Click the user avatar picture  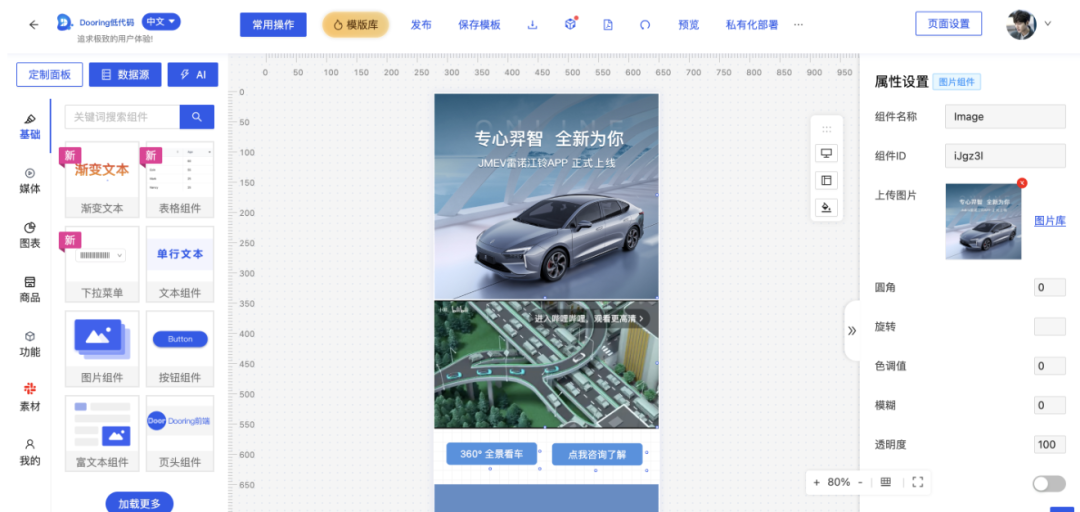tap(1021, 24)
